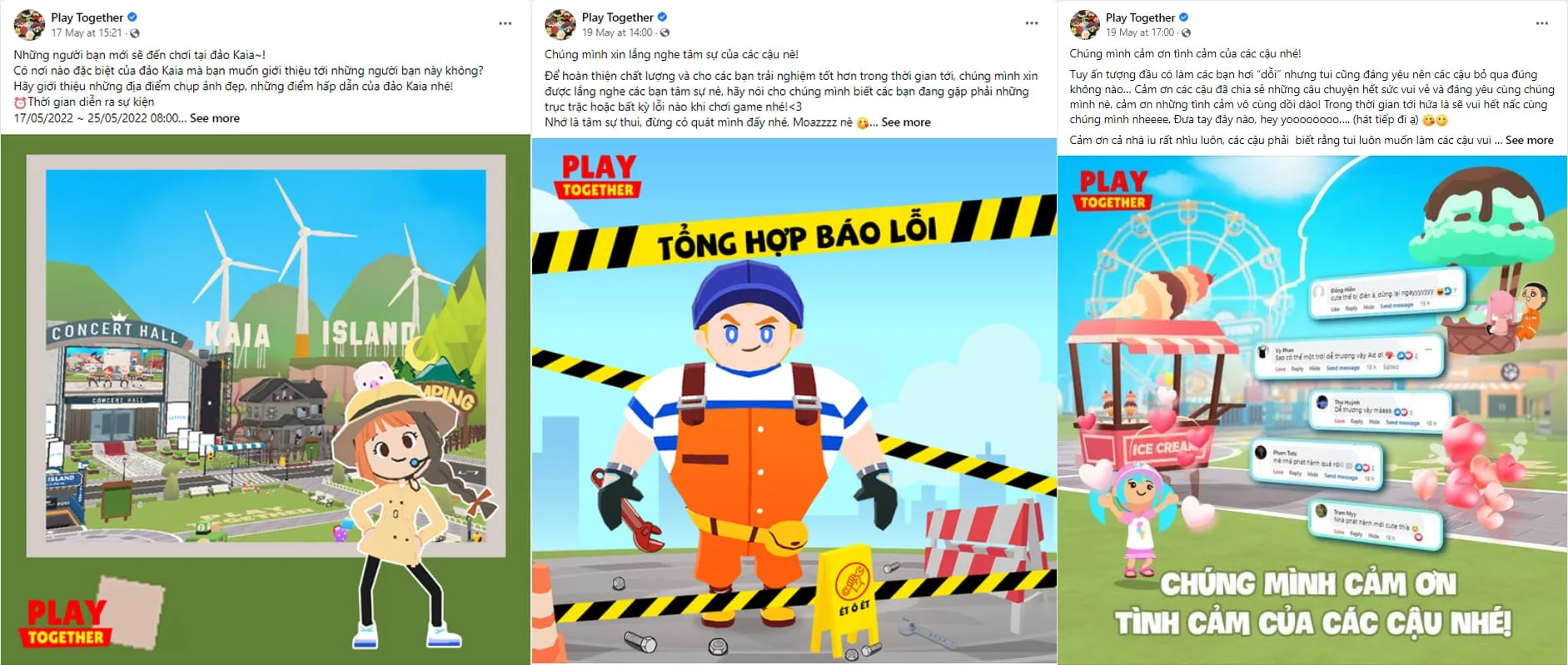Open the Play Together page from the 17 May post
Viewport: 1568px width, 665px height.
click(87, 17)
